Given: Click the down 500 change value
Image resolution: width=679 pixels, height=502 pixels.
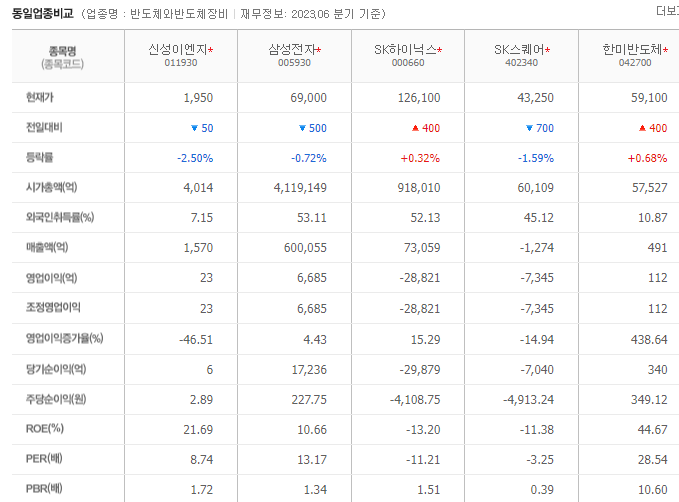Looking at the screenshot, I should (x=313, y=128).
